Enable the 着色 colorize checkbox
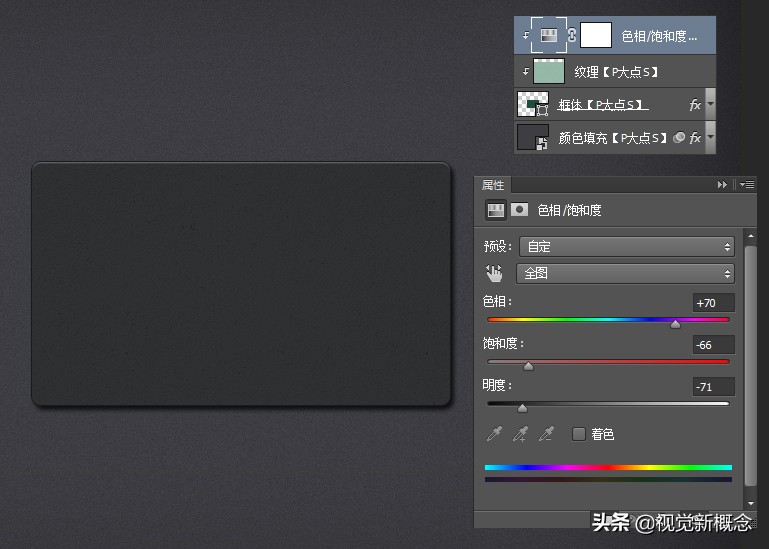Screen dimensions: 769x549 point(579,434)
